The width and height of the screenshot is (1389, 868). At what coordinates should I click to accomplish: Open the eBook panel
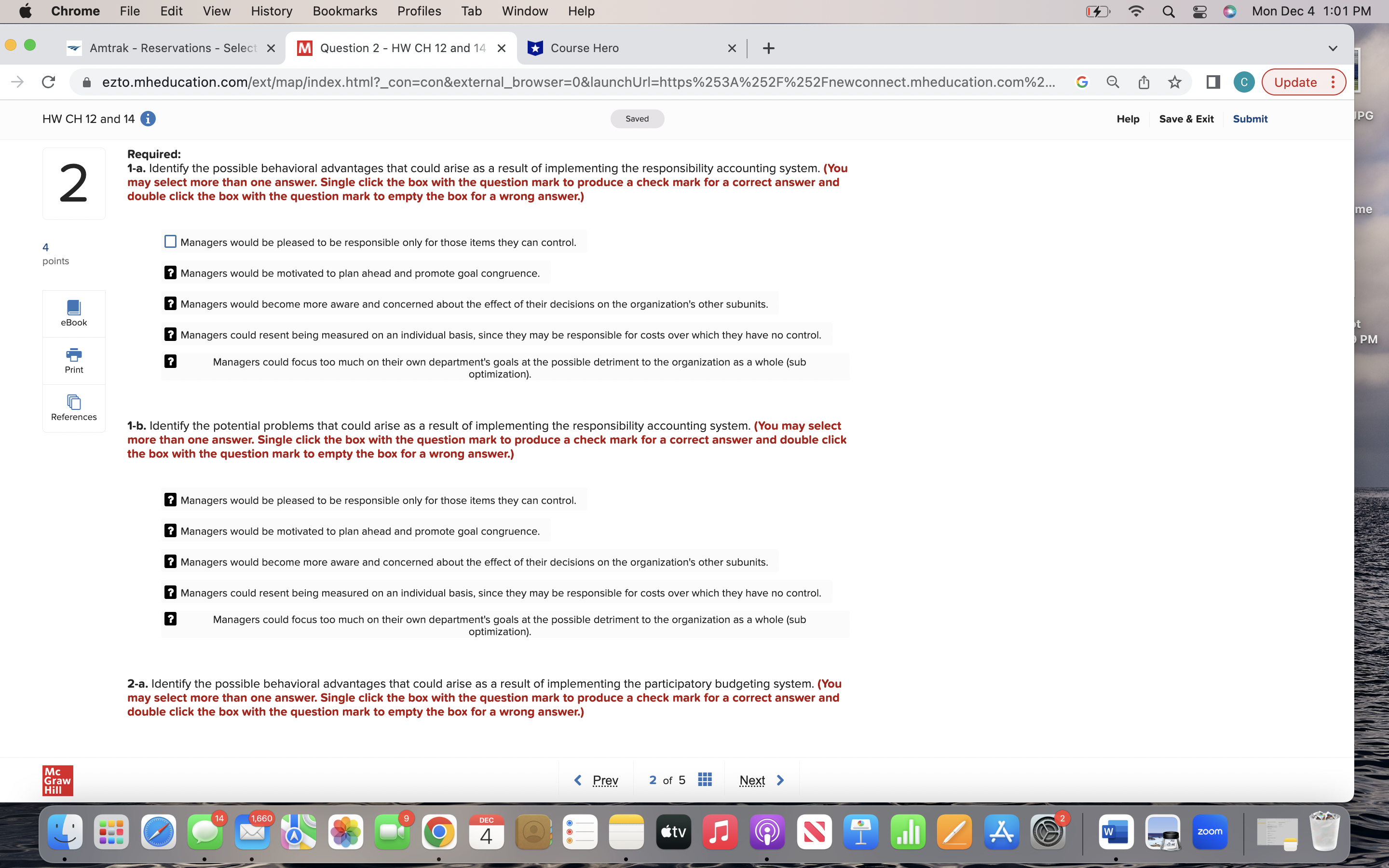73,313
